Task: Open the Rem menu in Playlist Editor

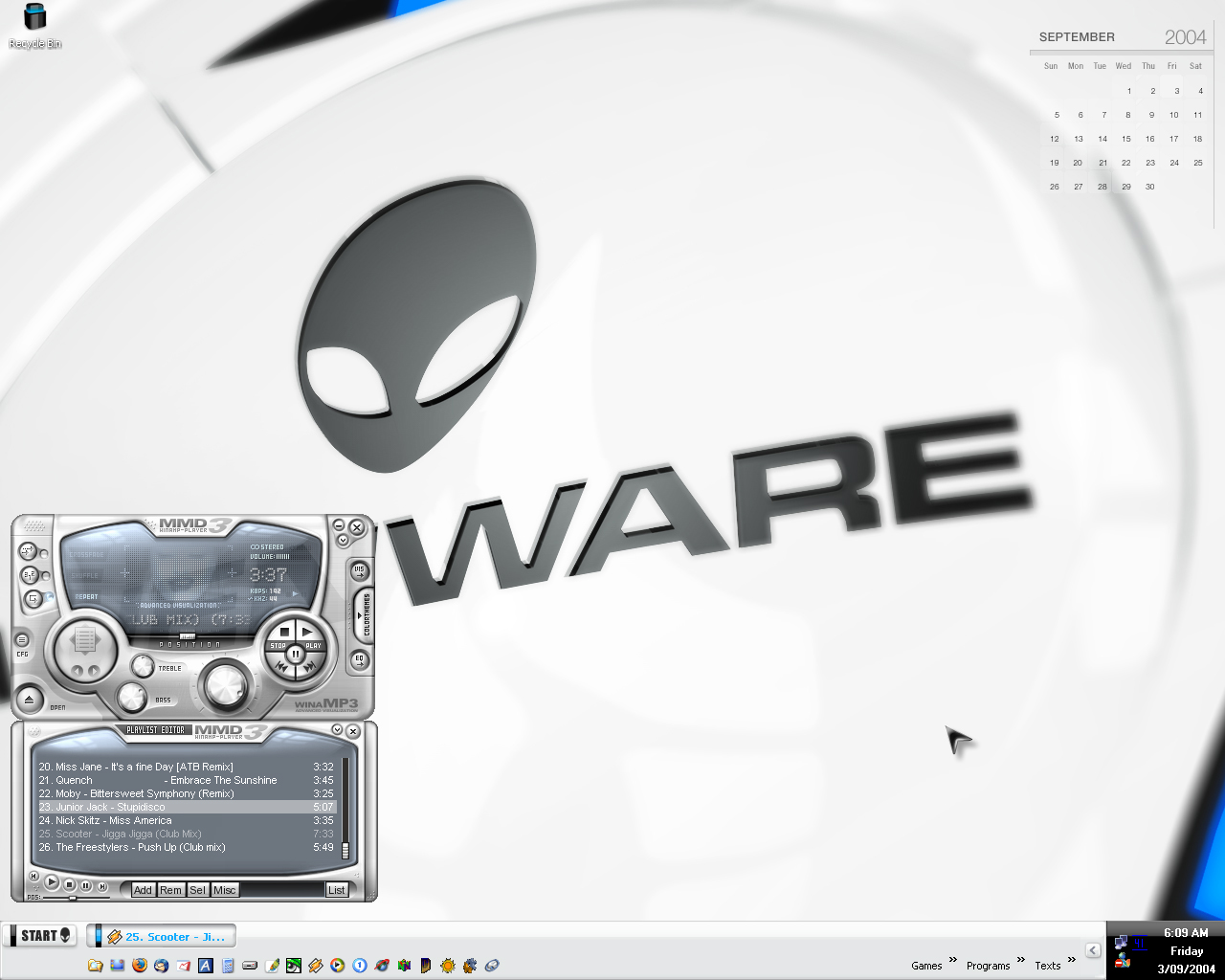Action: (170, 890)
